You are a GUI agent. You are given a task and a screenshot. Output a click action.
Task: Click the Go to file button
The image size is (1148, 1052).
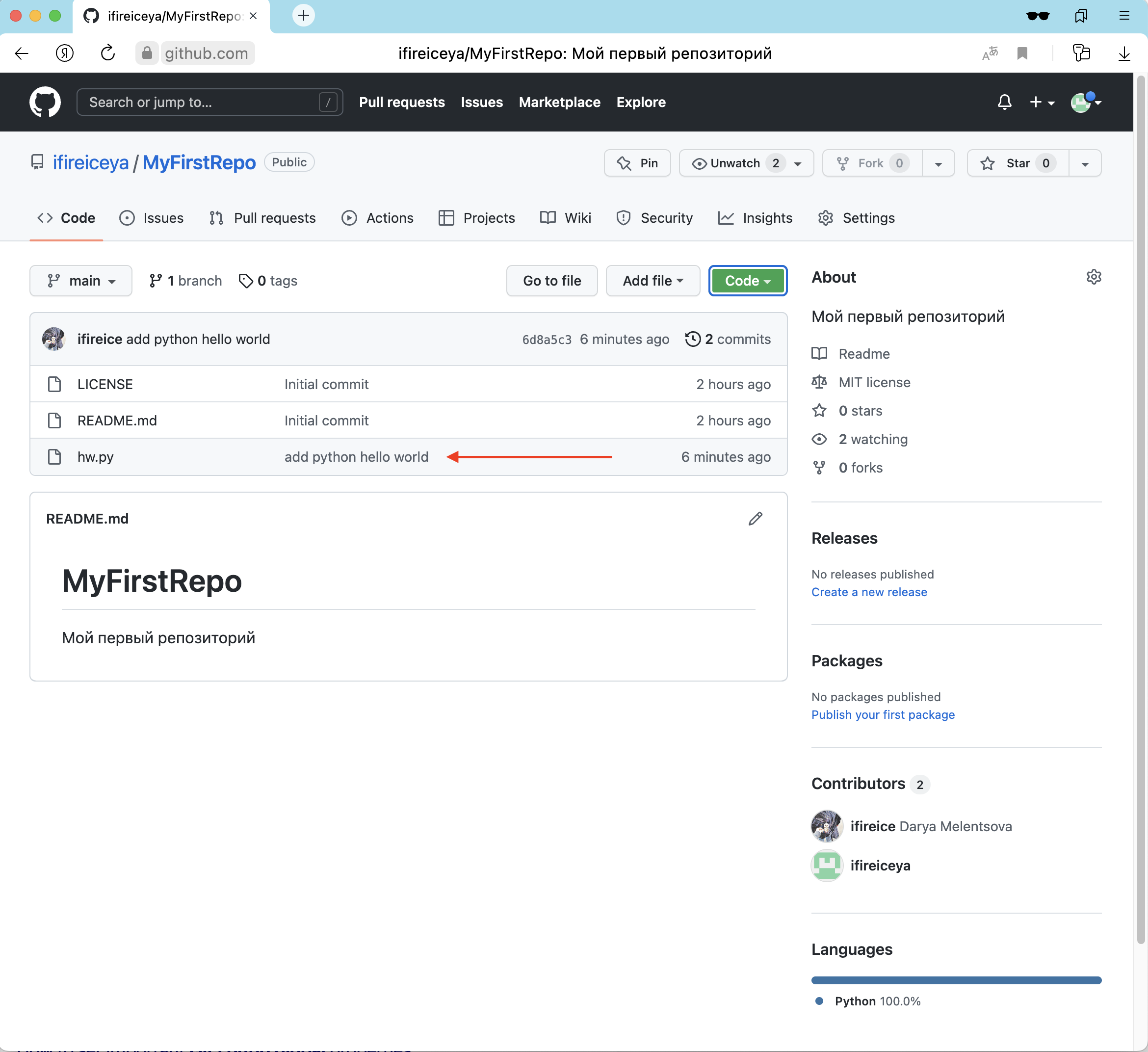[551, 281]
